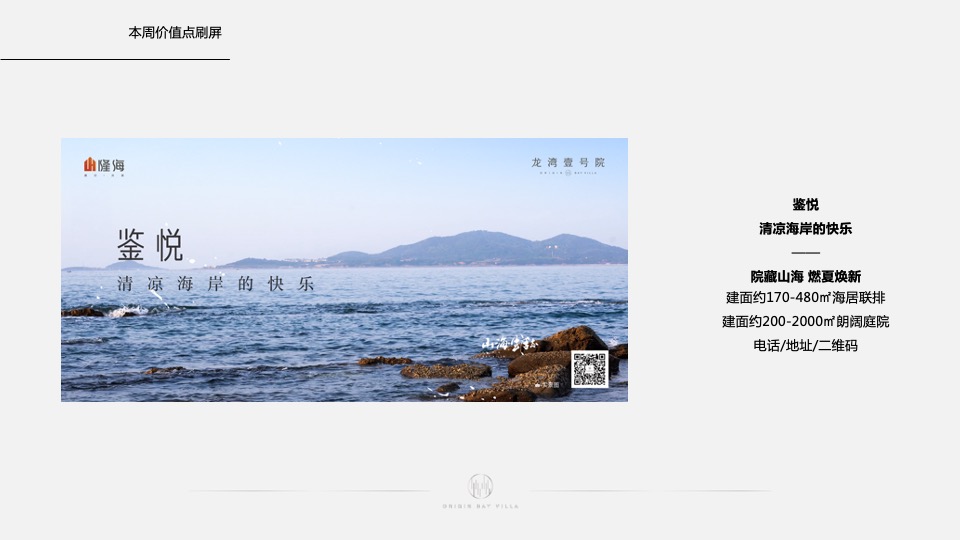Click the bold 清凉海岸的快乐 line in the right text block
Screen dimensions: 960x540
click(805, 228)
